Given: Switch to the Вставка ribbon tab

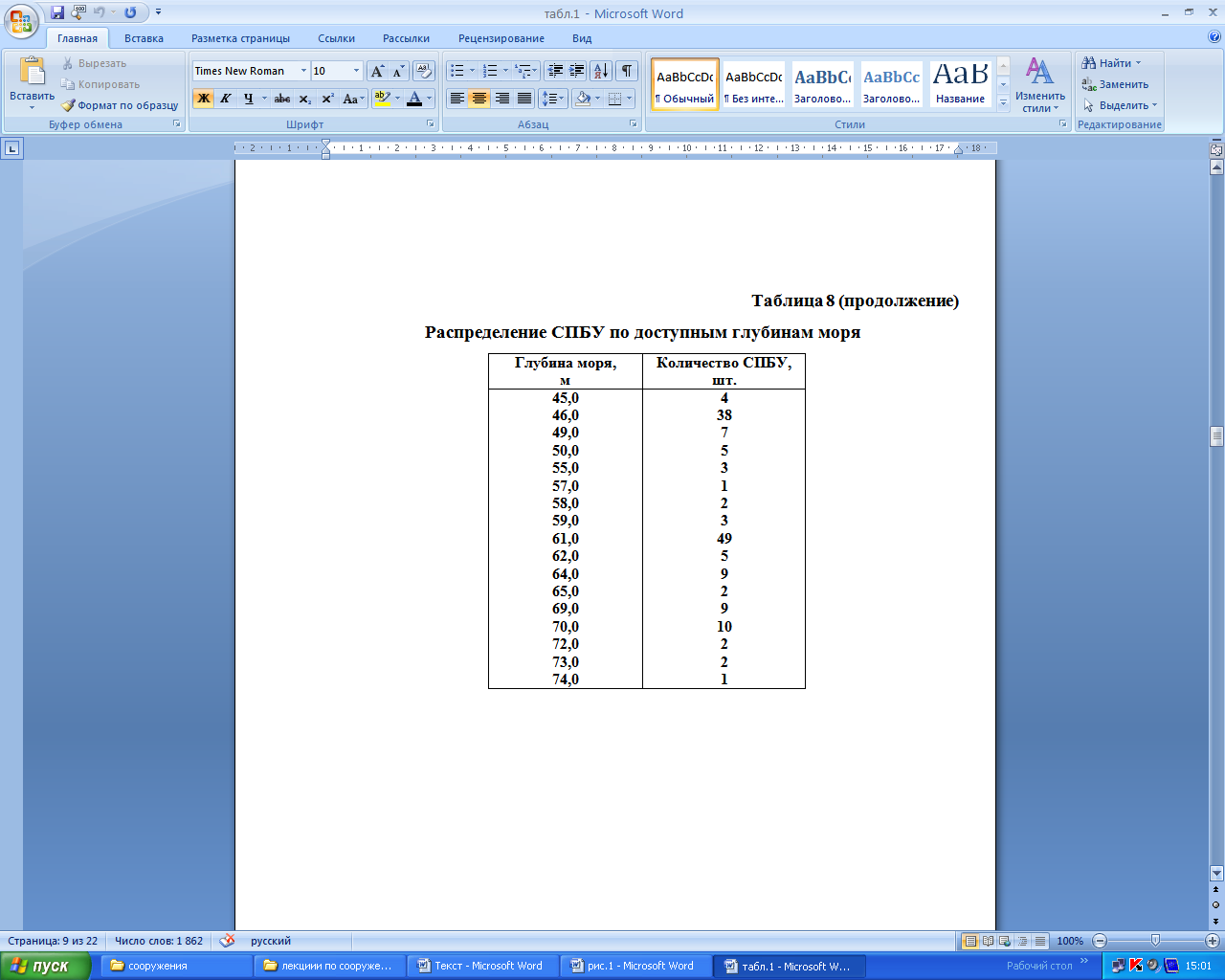Looking at the screenshot, I should [144, 38].
